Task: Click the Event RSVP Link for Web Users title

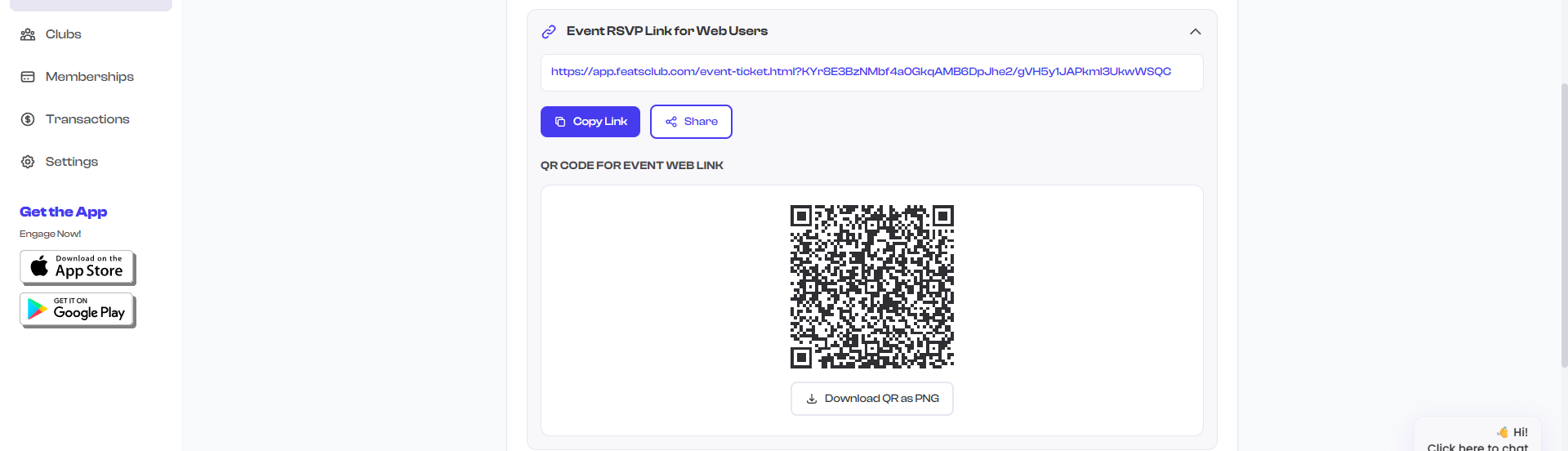Action: coord(667,31)
